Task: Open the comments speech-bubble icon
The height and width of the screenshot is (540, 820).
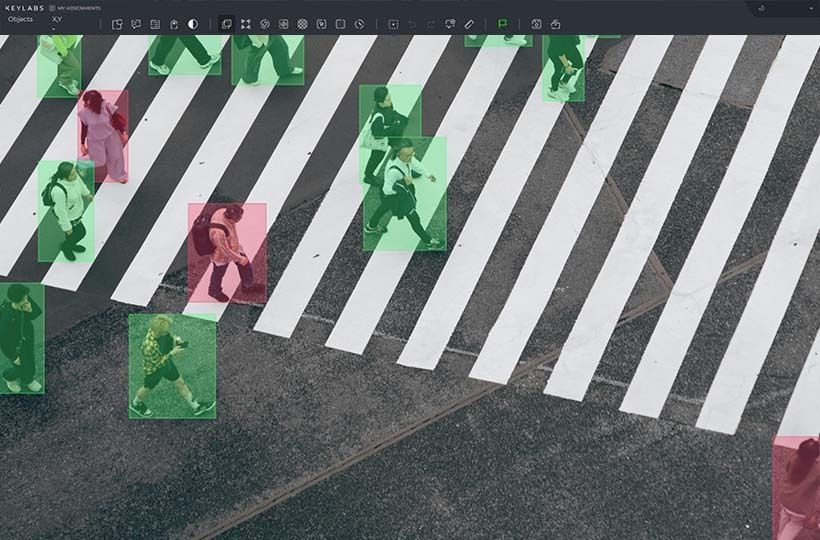Action: [136, 24]
